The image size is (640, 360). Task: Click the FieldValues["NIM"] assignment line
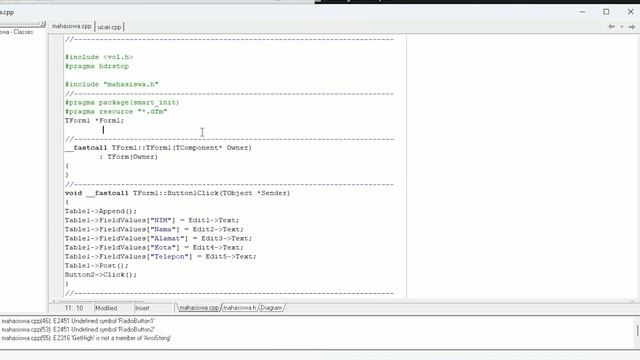(x=152, y=220)
